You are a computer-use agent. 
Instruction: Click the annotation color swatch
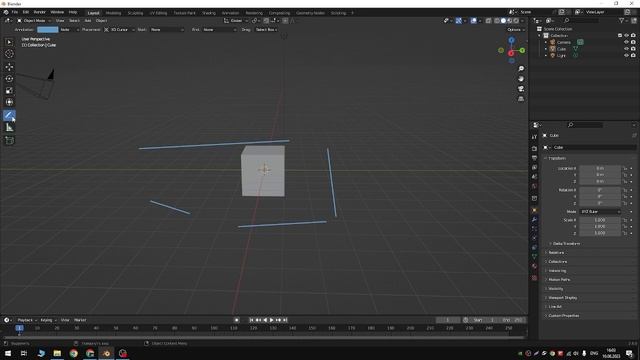[x=47, y=30]
